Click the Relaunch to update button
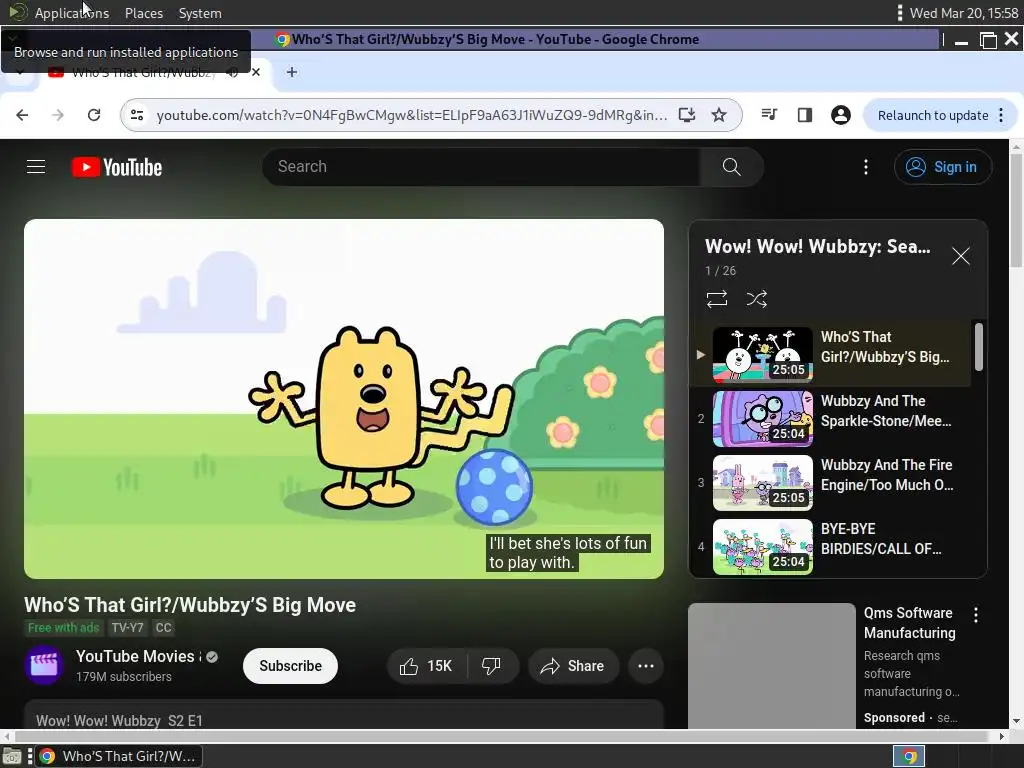Viewport: 1024px width, 768px height. [x=933, y=115]
